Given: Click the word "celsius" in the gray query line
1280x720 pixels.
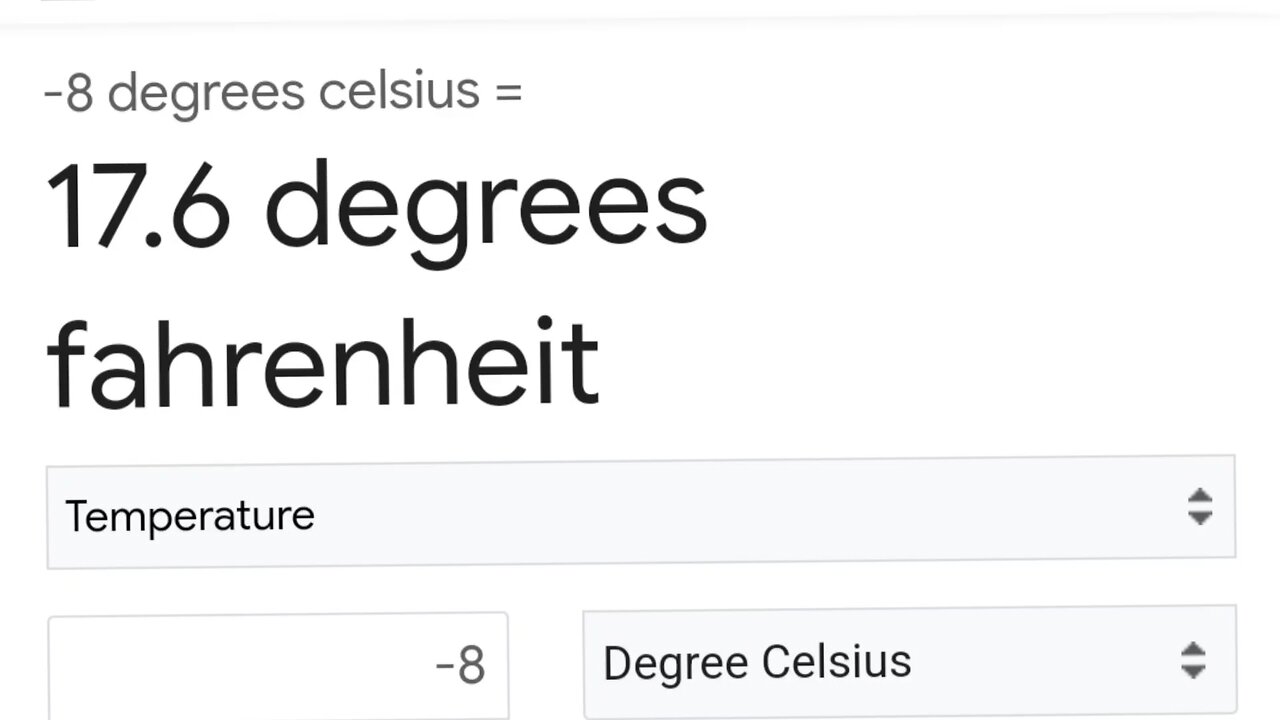Looking at the screenshot, I should (399, 92).
